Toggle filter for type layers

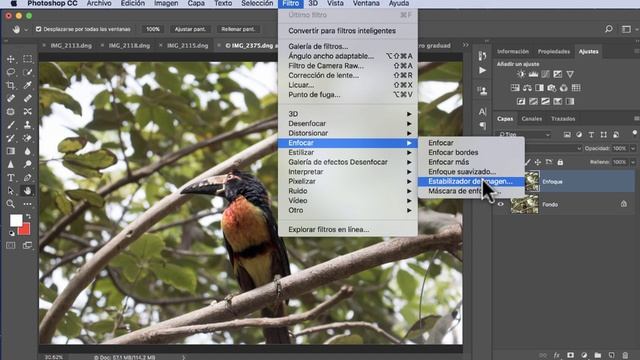[x=591, y=134]
